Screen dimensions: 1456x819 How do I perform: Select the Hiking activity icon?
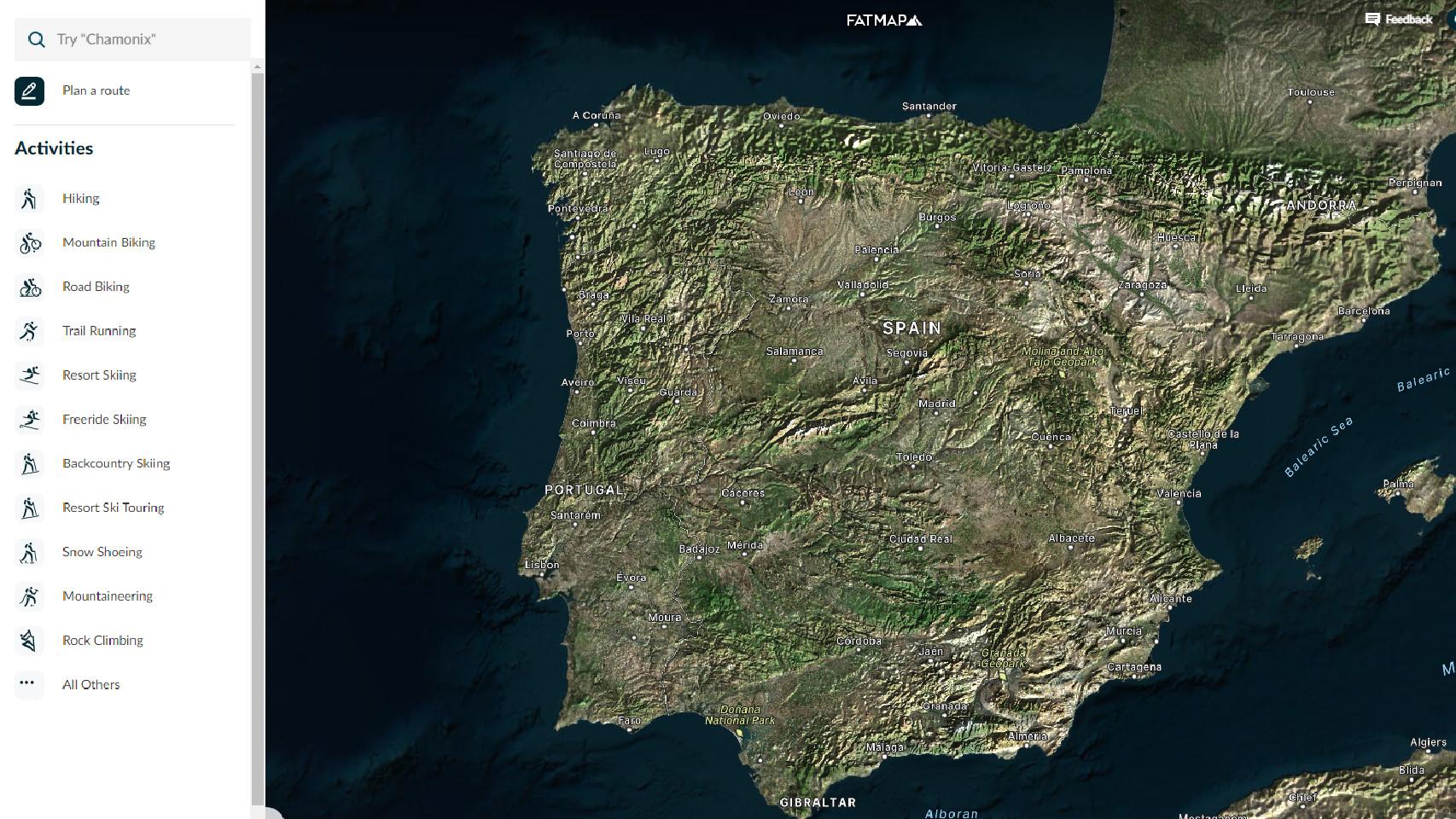click(x=29, y=199)
